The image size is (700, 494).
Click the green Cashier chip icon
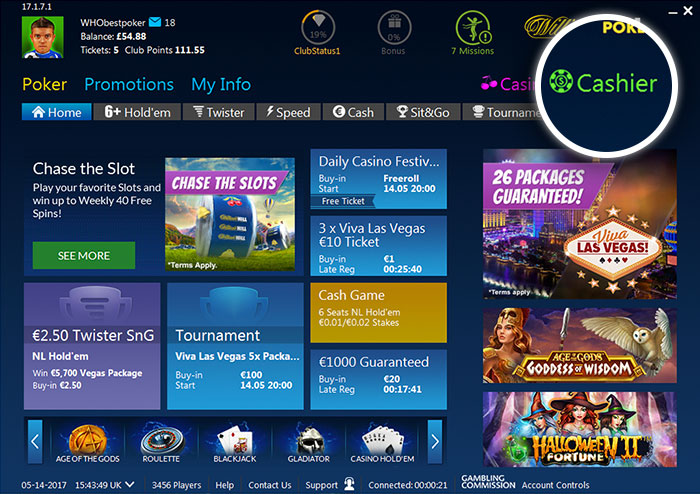point(561,82)
